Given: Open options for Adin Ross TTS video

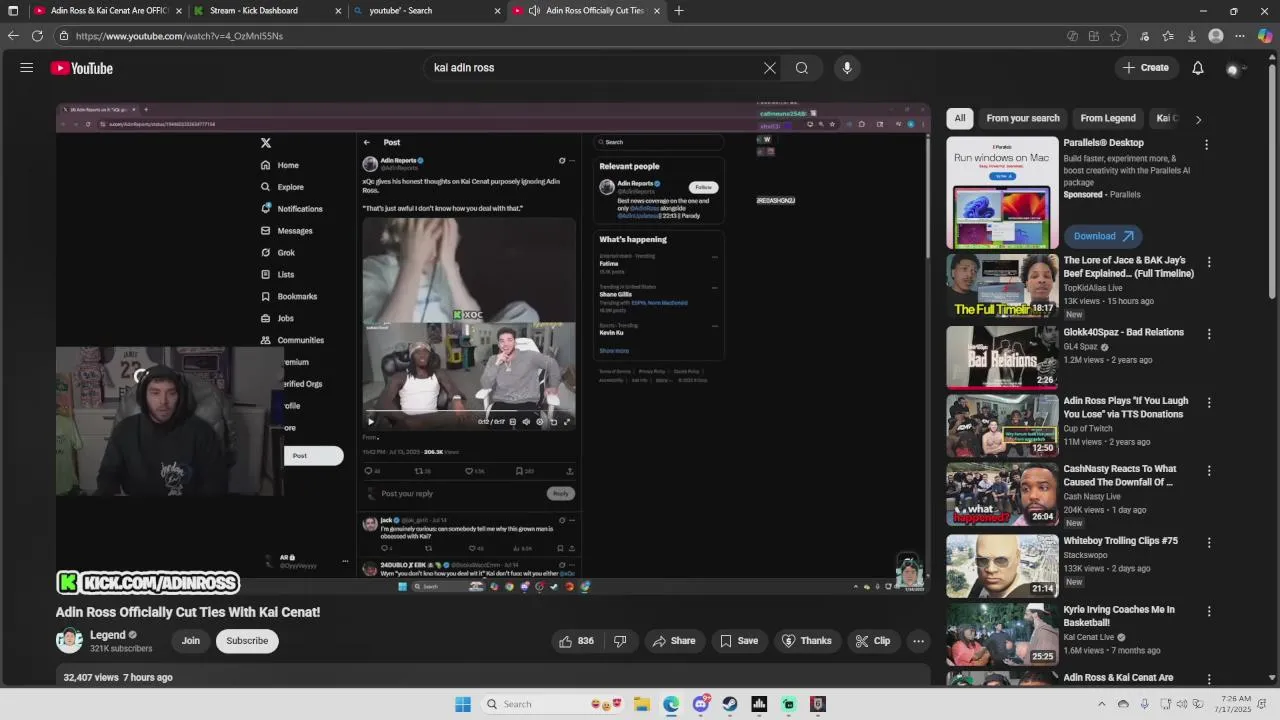Looking at the screenshot, I should click(x=1209, y=403).
